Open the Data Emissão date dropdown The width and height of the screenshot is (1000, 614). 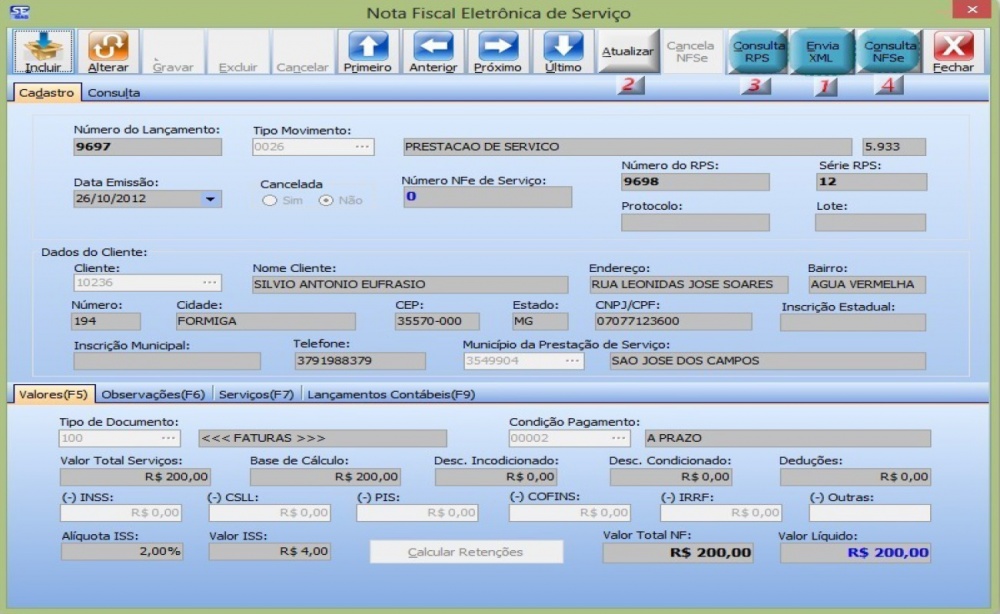pyautogui.click(x=211, y=199)
